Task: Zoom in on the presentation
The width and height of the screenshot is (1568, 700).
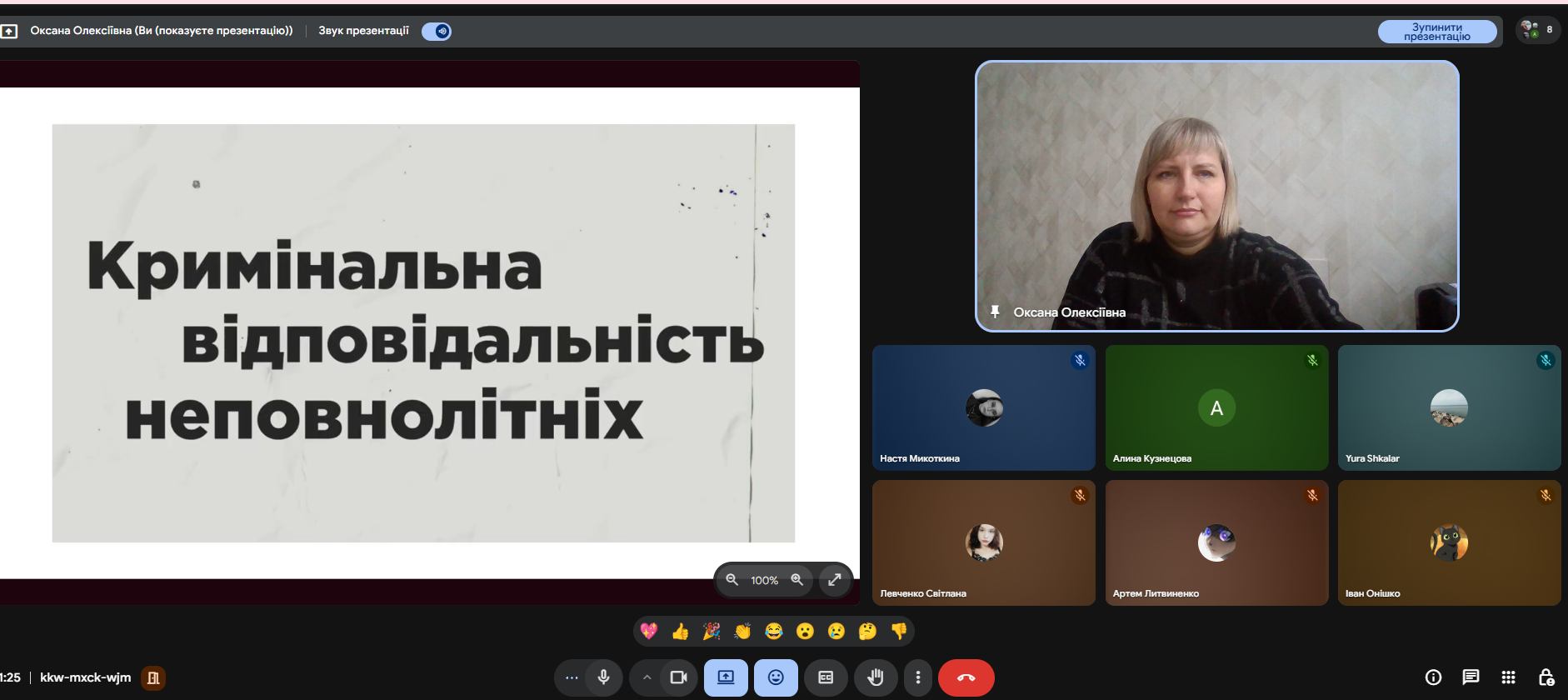Action: (x=796, y=580)
